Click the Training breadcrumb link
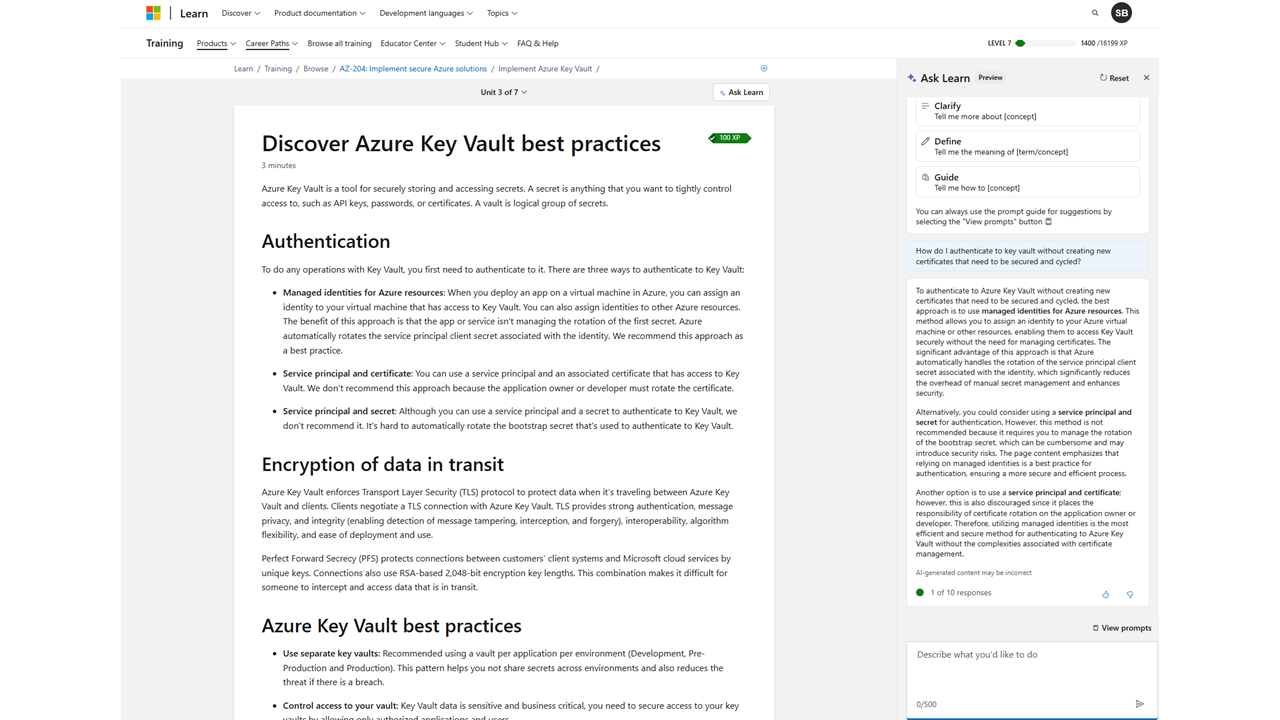The height and width of the screenshot is (720, 1280). [278, 69]
